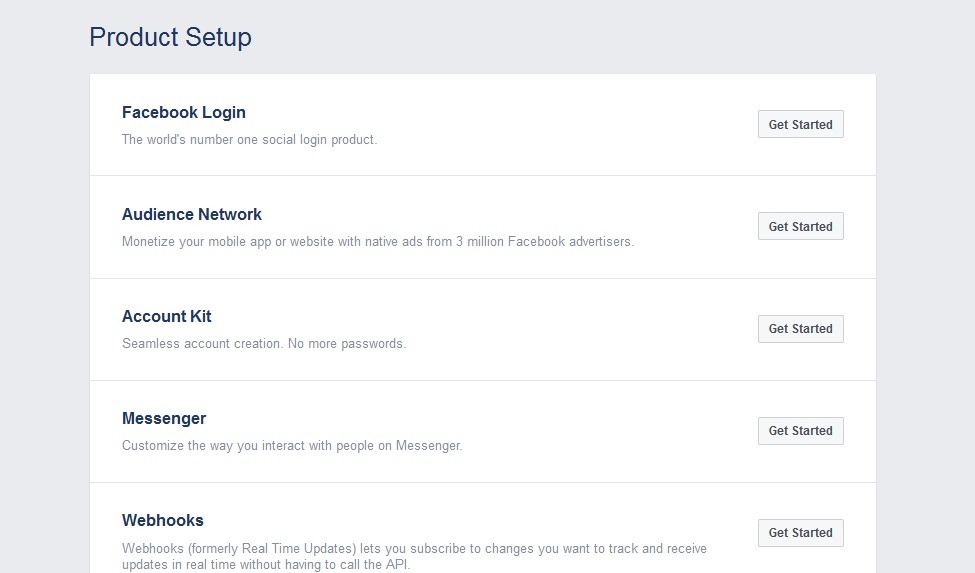Open the Account Kit heading
This screenshot has height=573, width=975.
click(x=167, y=316)
